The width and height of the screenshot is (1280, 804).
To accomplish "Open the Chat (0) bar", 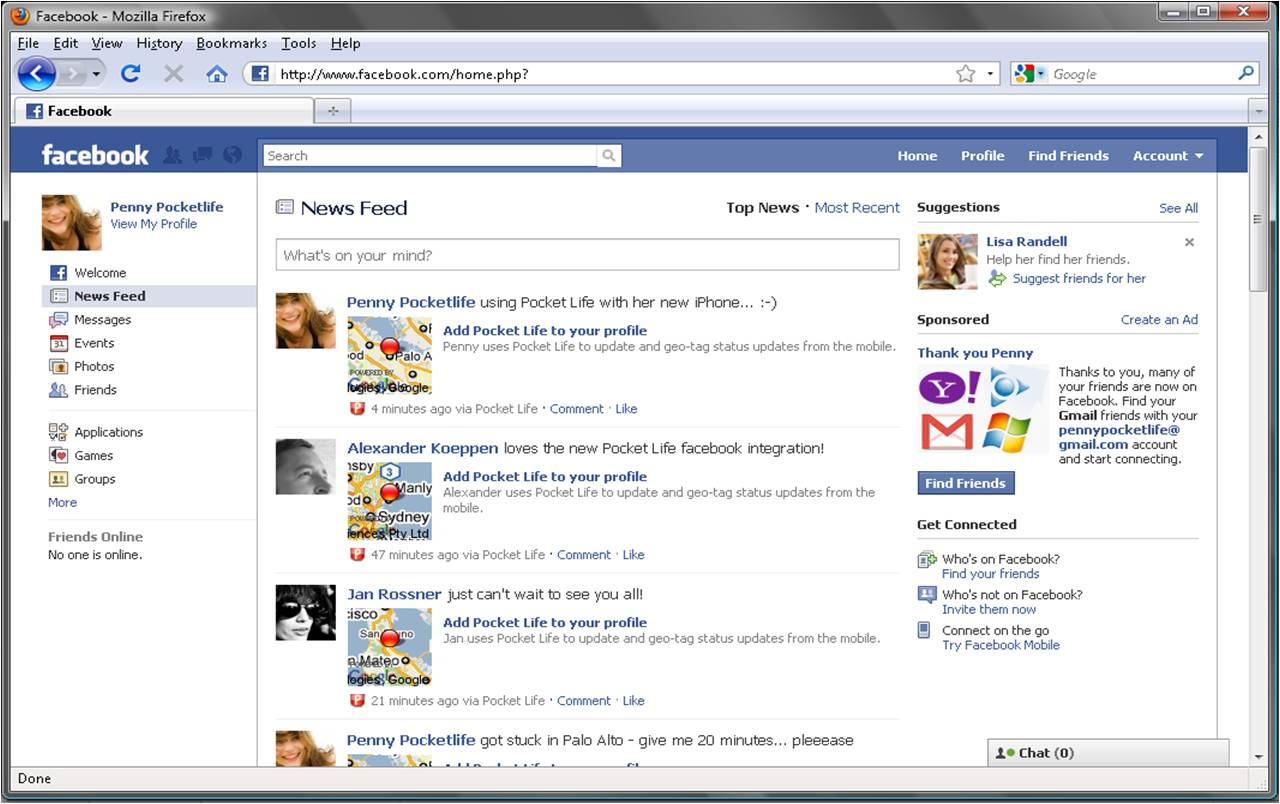I will click(1107, 753).
